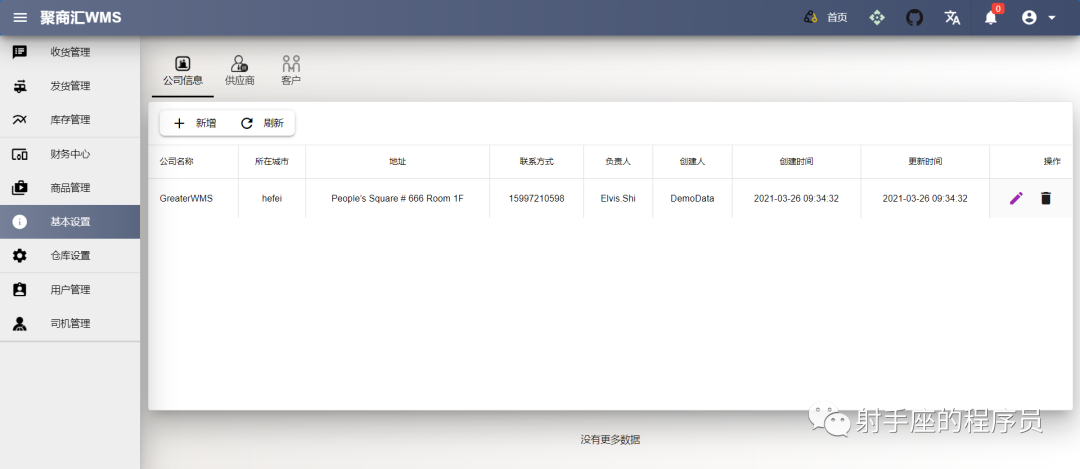Click the 商品管理 video library icon
The image size is (1080, 469).
coord(20,187)
